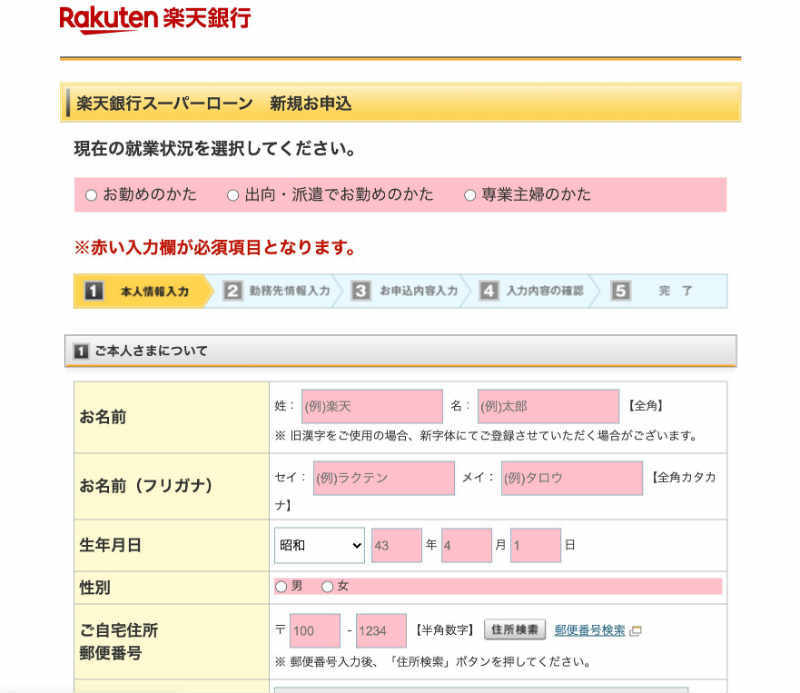Select the お勤めのかた radio button

coord(91,195)
